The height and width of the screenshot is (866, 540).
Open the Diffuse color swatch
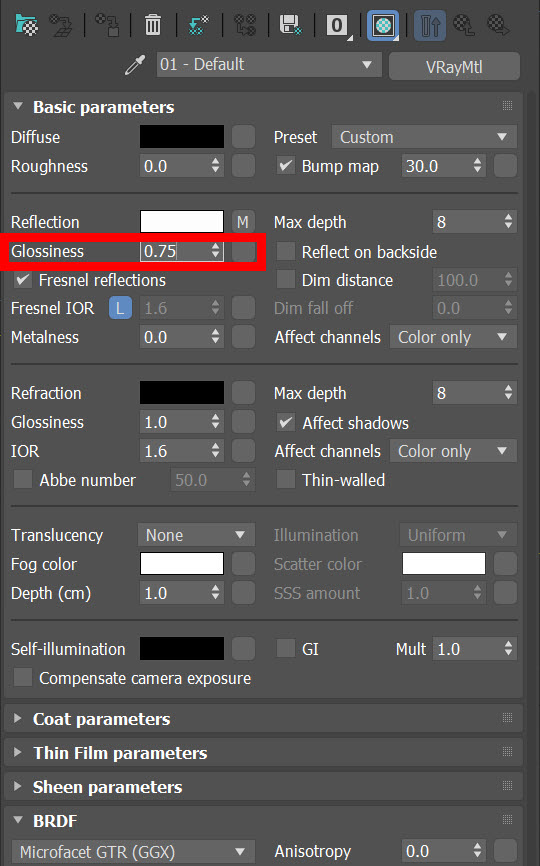click(182, 136)
